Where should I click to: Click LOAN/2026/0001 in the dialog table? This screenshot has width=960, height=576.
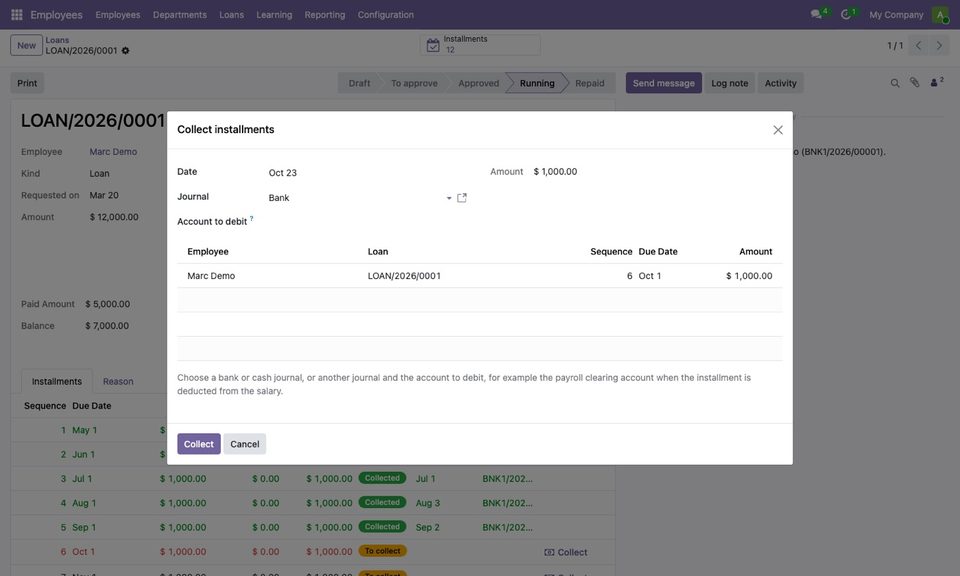[404, 276]
